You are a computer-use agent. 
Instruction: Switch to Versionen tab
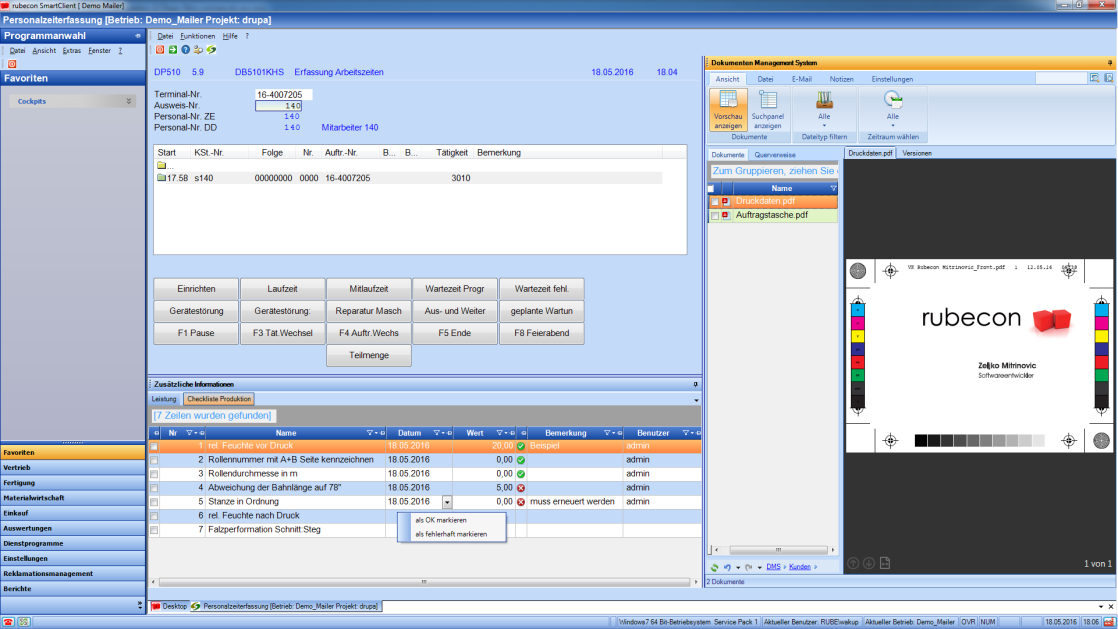917,153
